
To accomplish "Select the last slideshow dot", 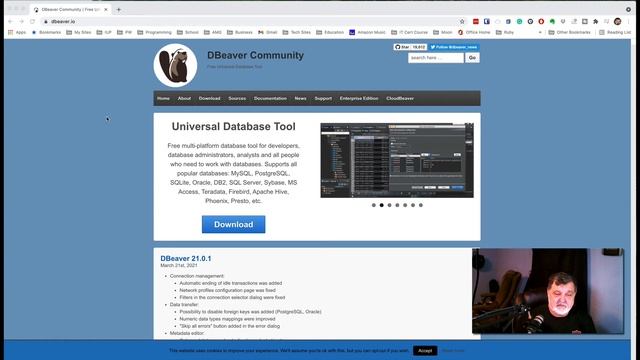I will [x=421, y=205].
